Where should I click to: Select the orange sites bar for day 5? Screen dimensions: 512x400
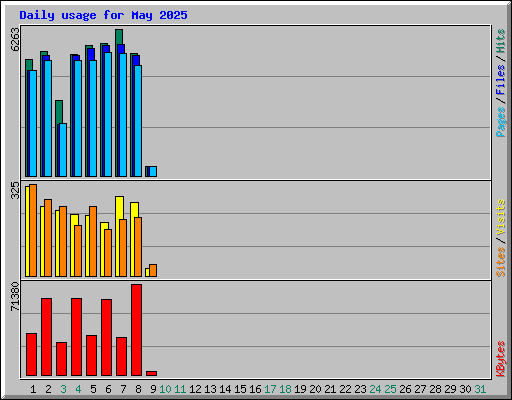93,241
